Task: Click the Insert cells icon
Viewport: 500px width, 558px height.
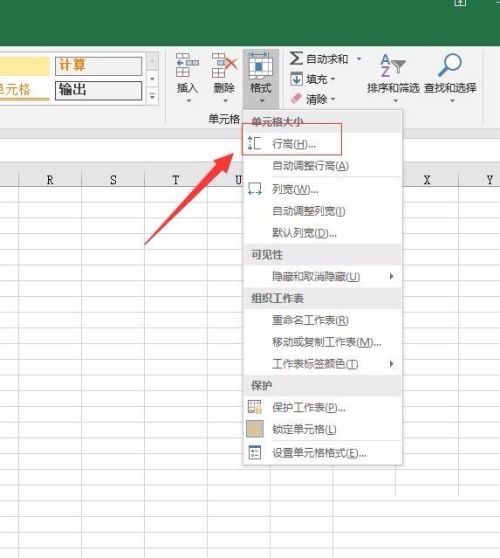Action: (187, 65)
